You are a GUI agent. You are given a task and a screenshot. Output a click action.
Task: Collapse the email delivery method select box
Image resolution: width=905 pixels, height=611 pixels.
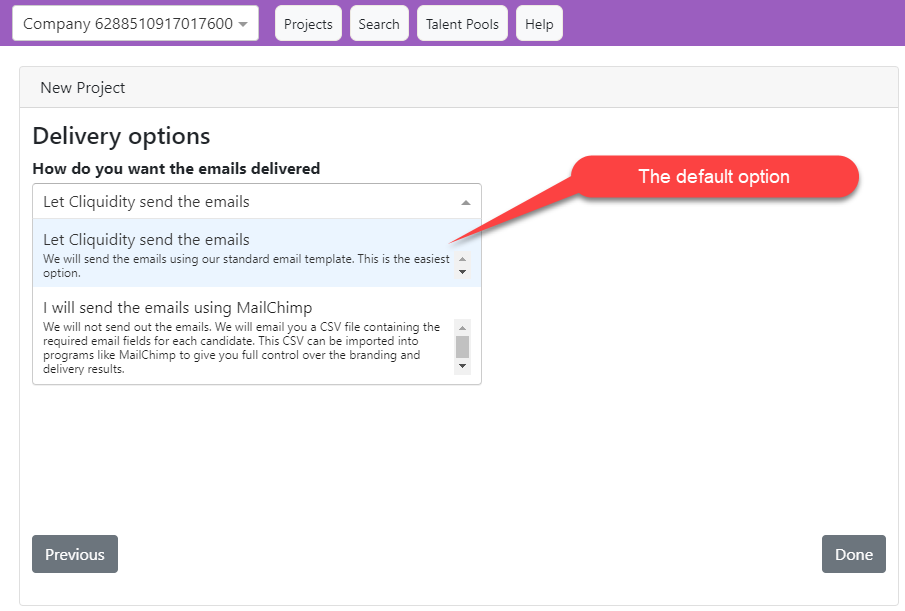[256, 201]
